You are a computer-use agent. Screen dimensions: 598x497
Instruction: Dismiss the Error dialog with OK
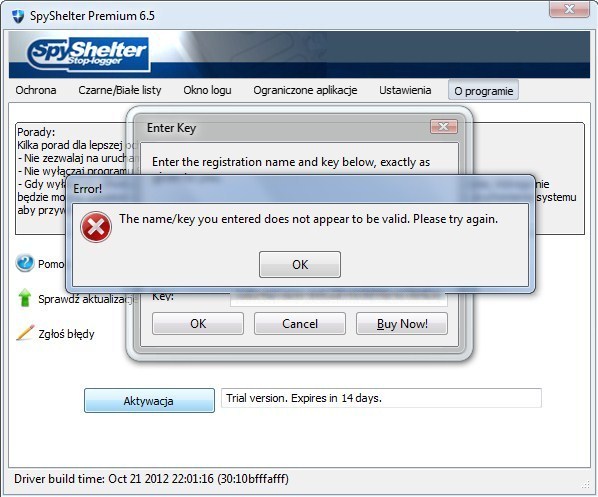point(300,264)
